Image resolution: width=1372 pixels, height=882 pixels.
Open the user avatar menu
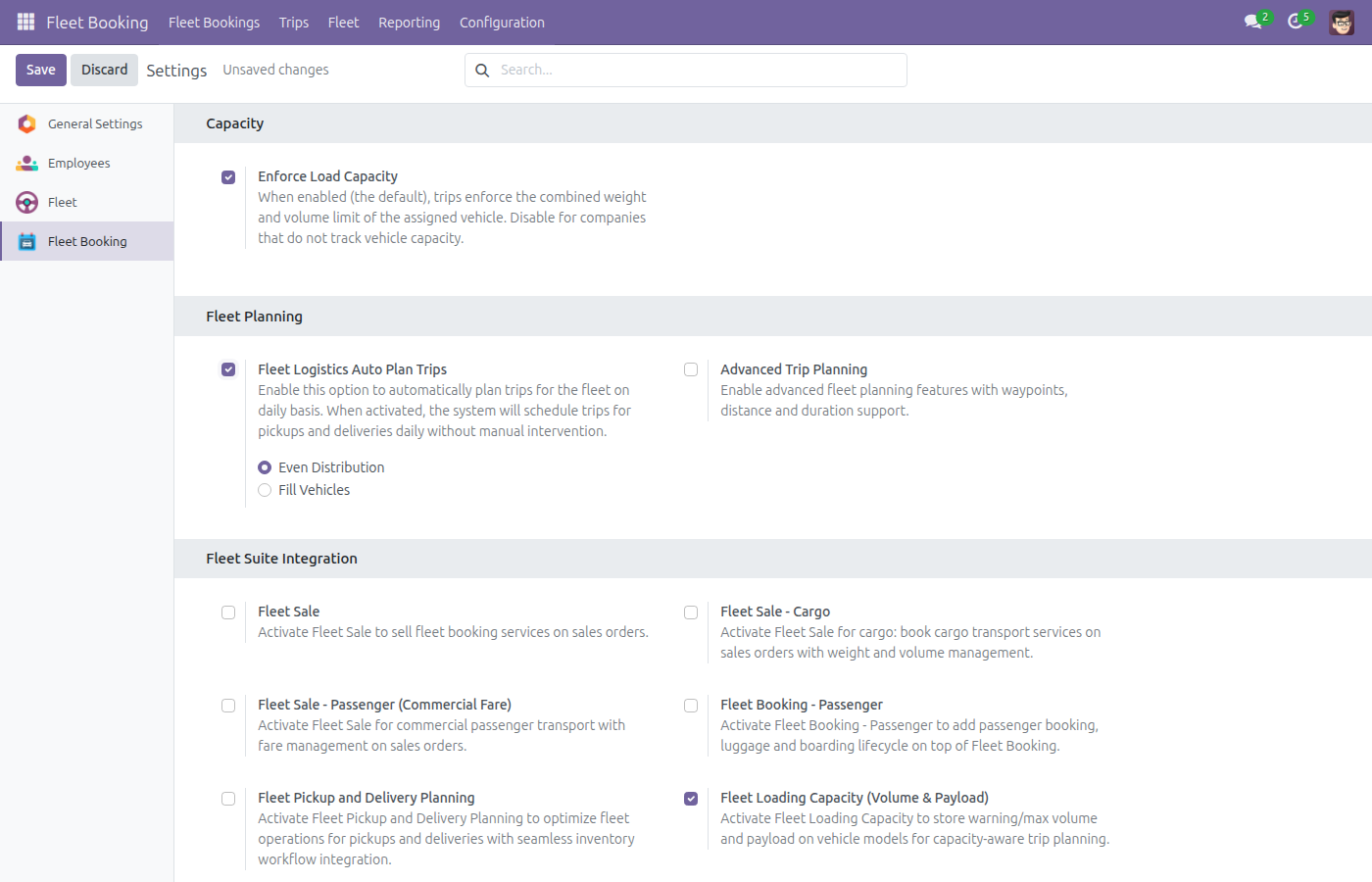[1342, 22]
